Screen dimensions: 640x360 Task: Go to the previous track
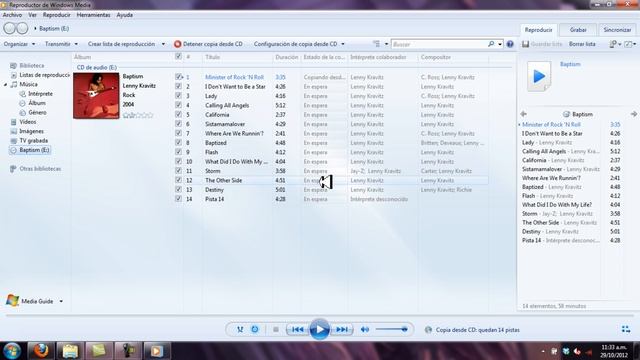click(x=298, y=329)
